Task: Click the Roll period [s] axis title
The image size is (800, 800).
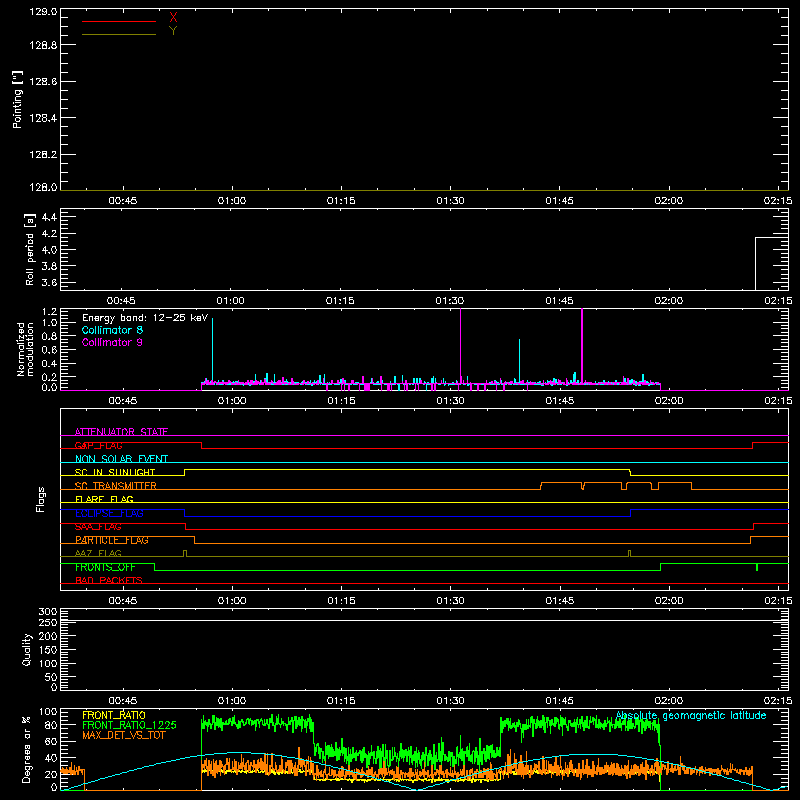Action: pos(29,249)
